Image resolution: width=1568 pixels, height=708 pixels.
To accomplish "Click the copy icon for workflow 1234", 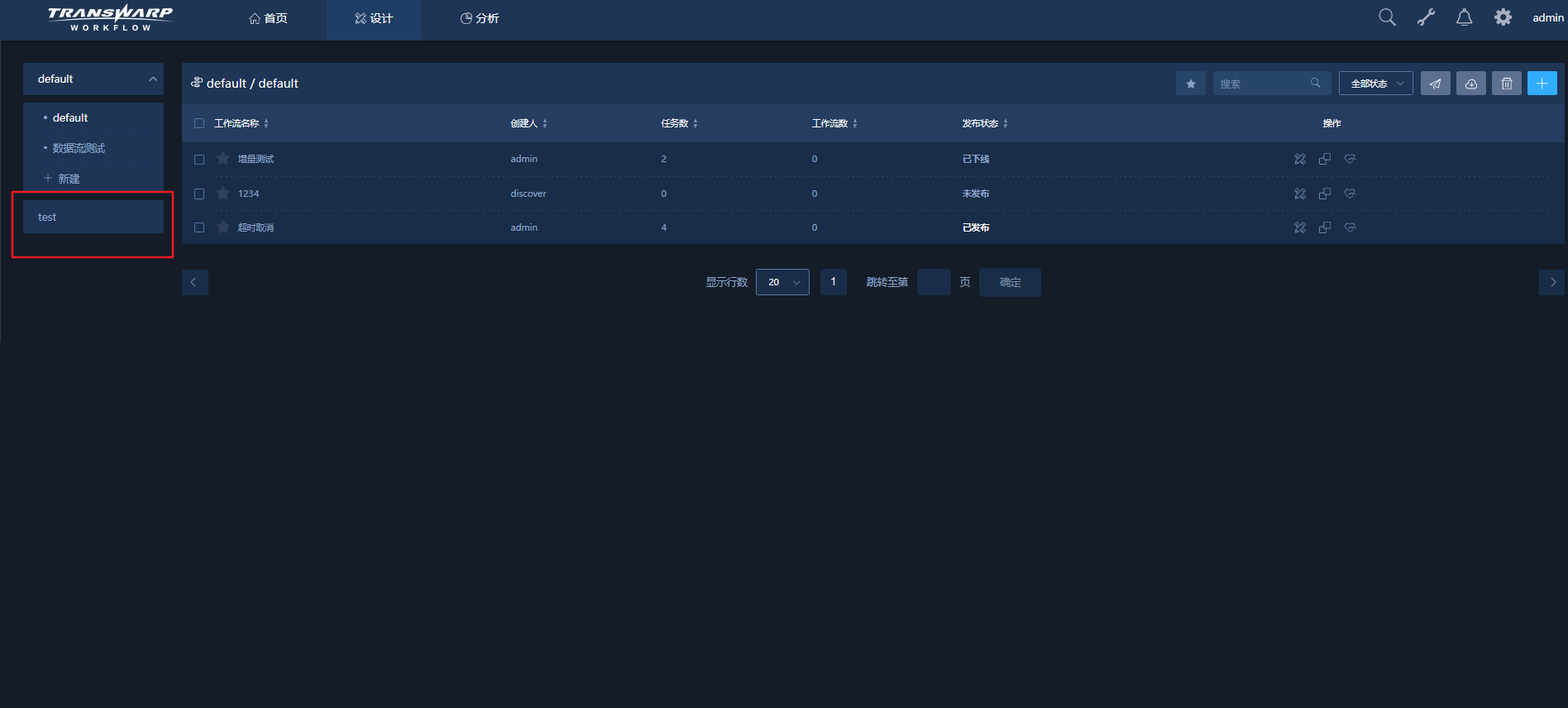I will 1325,194.
